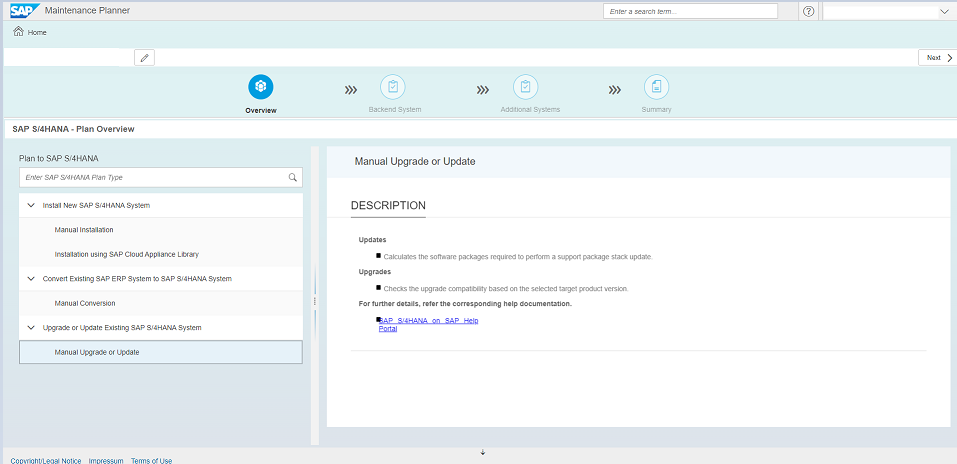Screen dimensions: 957x464
Task: Click the Overview step label
Action: pyautogui.click(x=261, y=111)
